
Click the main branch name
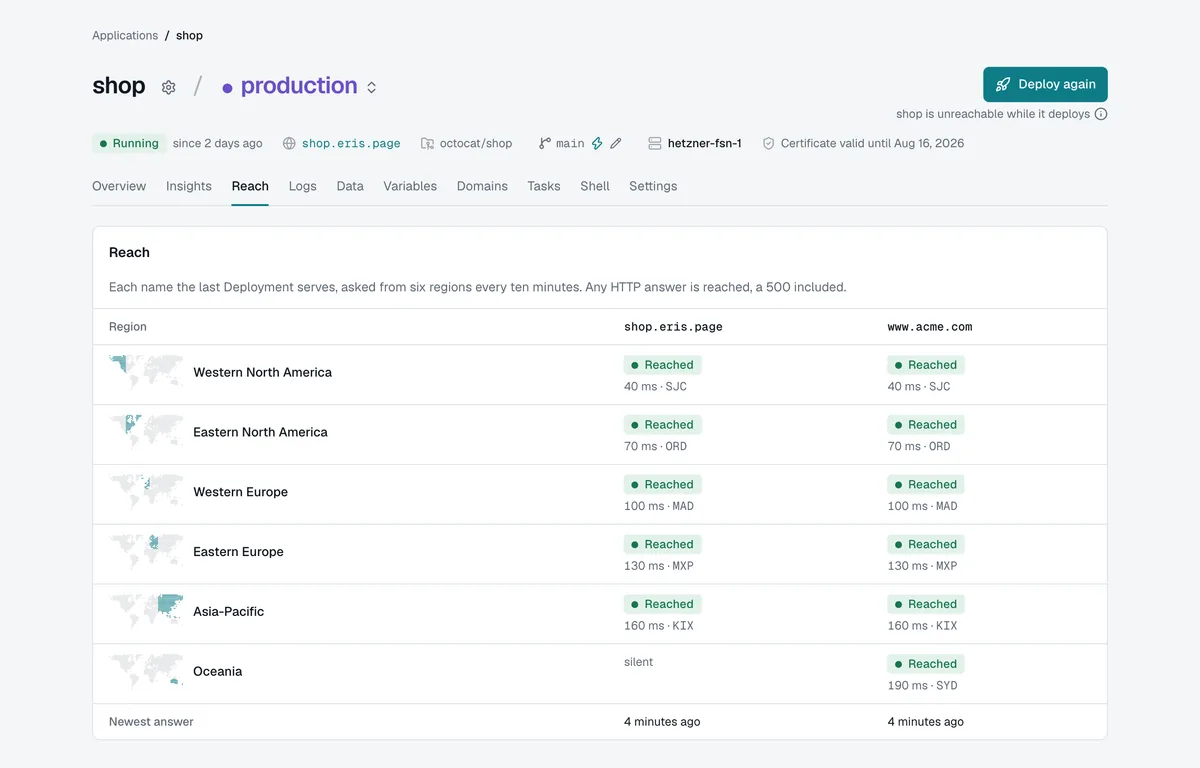point(570,143)
